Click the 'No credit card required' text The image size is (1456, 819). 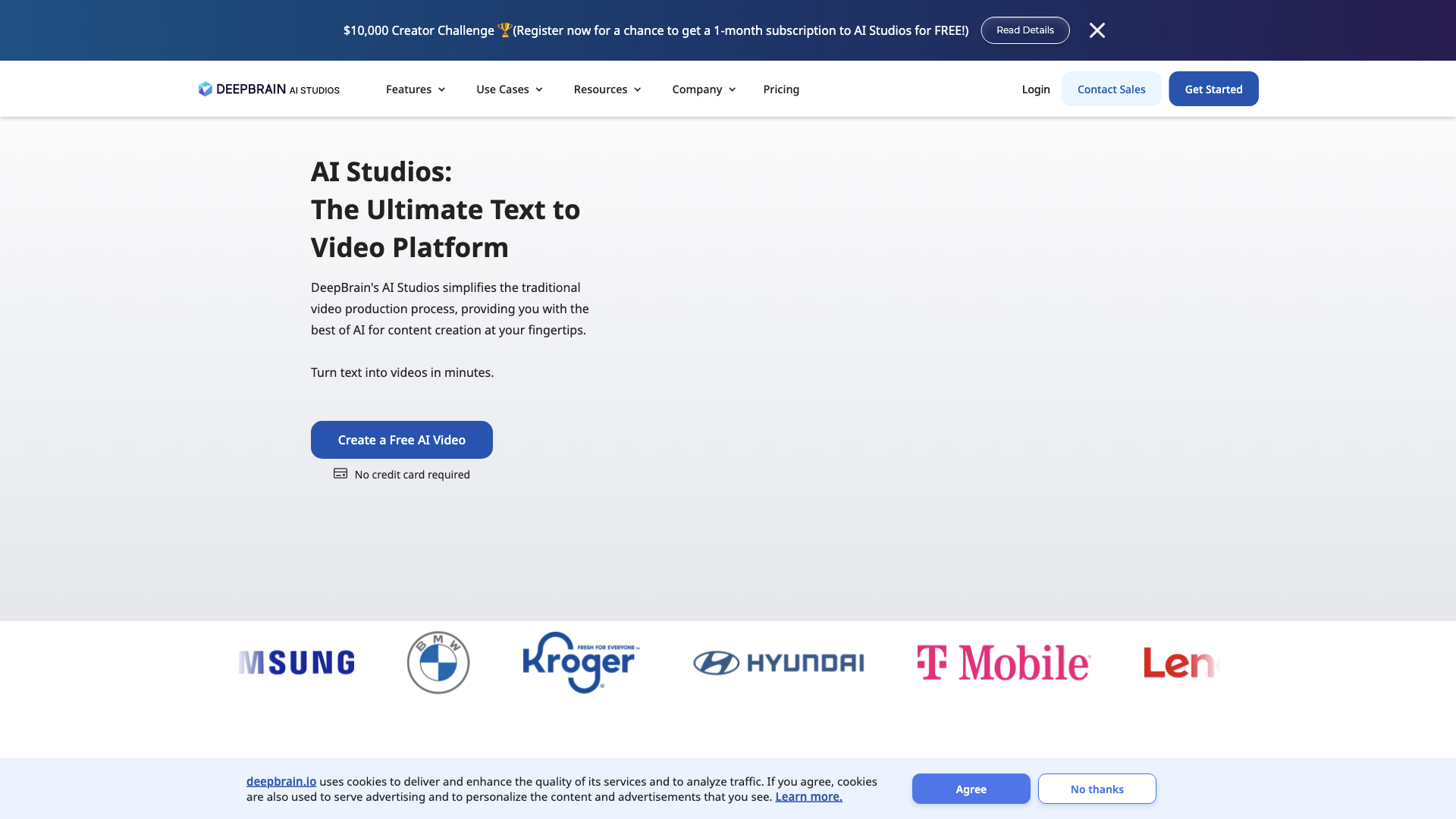coord(413,475)
